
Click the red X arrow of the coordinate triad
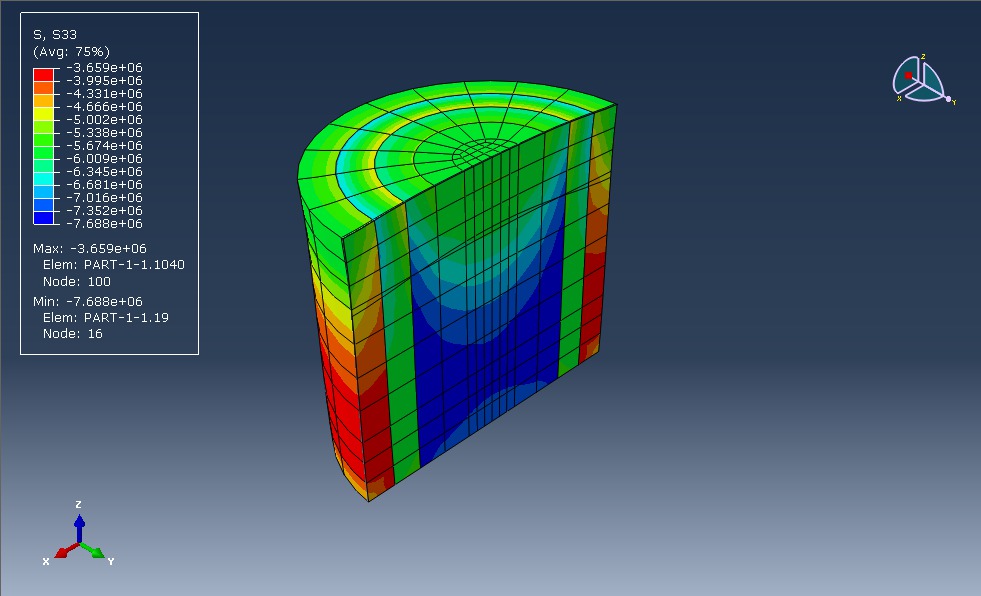coord(61,553)
